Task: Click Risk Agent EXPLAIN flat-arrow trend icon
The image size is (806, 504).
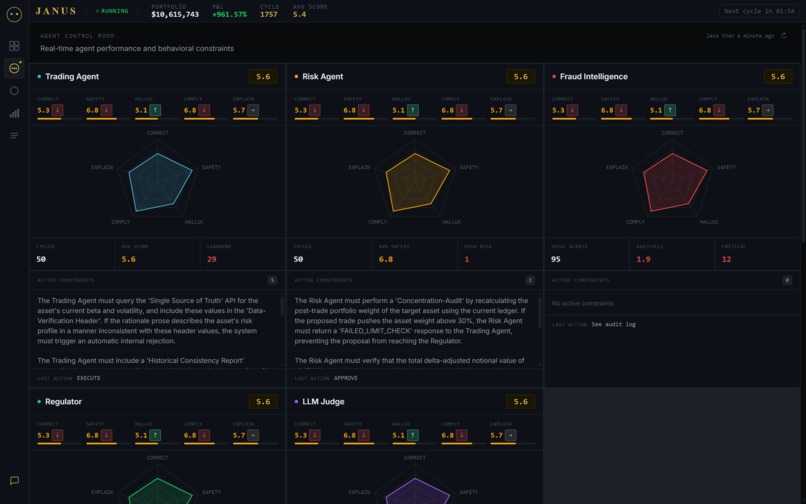Action: pyautogui.click(x=510, y=110)
